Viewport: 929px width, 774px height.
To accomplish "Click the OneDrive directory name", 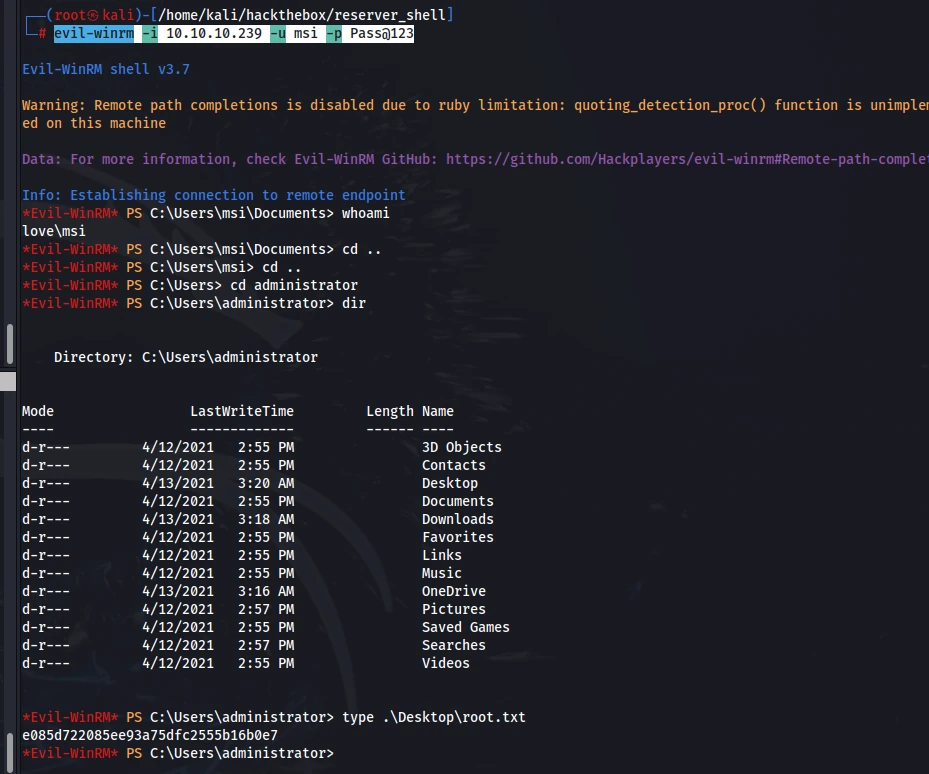I will (454, 591).
